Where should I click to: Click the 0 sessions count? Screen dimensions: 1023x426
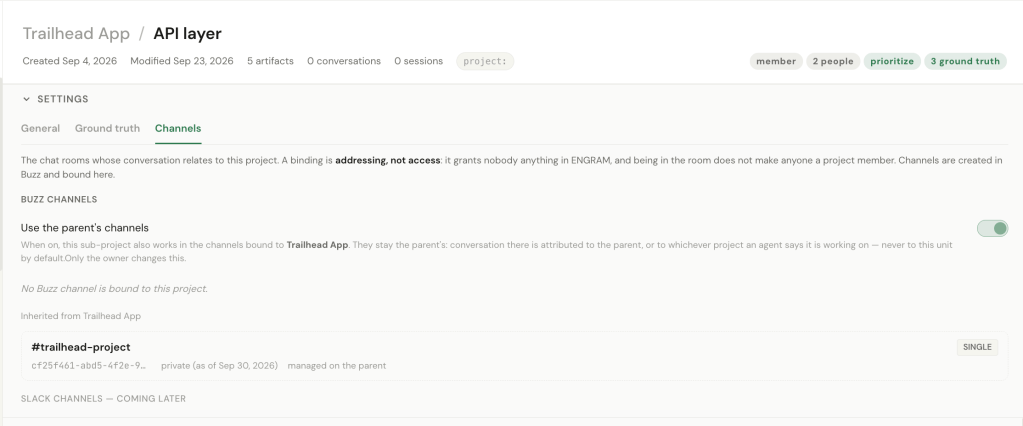point(418,61)
